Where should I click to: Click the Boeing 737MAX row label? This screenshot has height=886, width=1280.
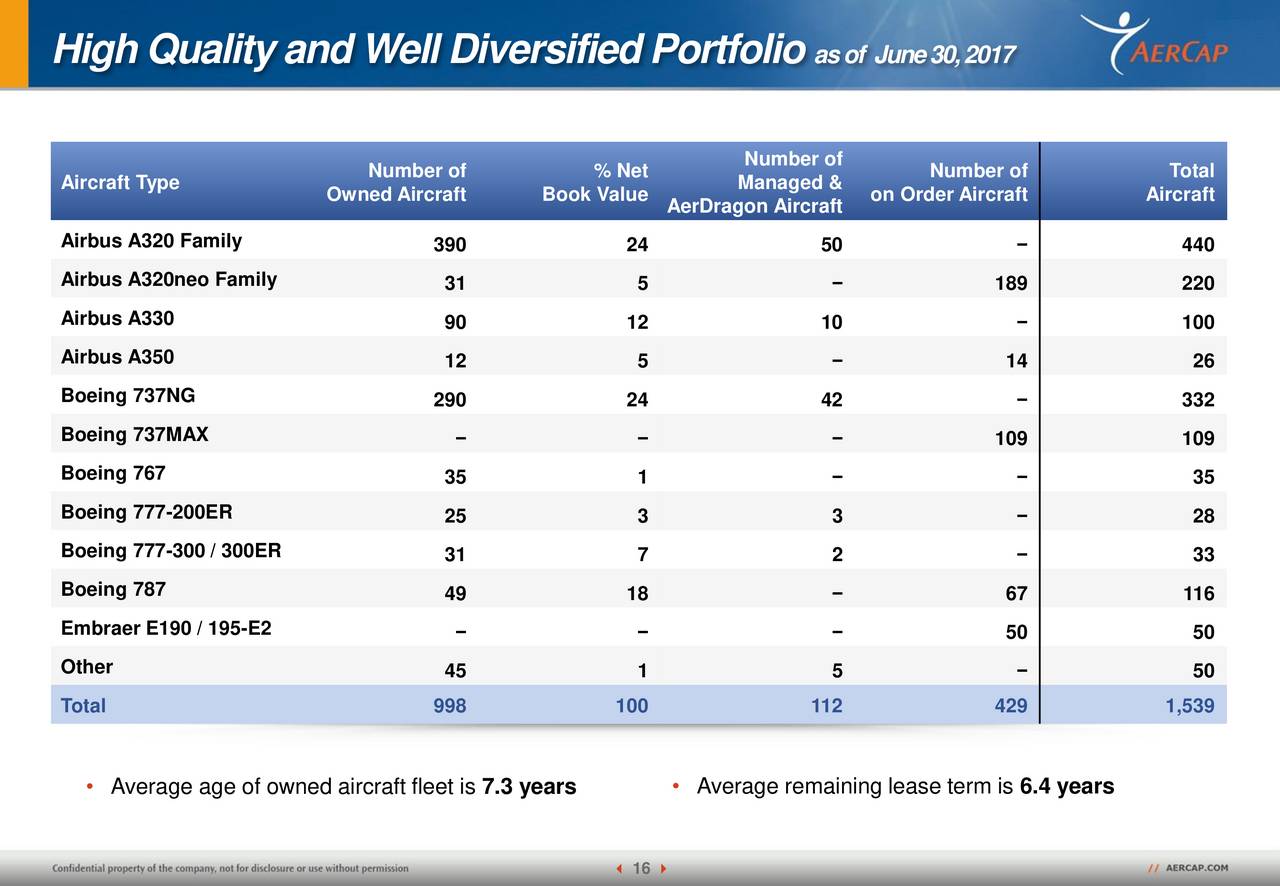[135, 434]
